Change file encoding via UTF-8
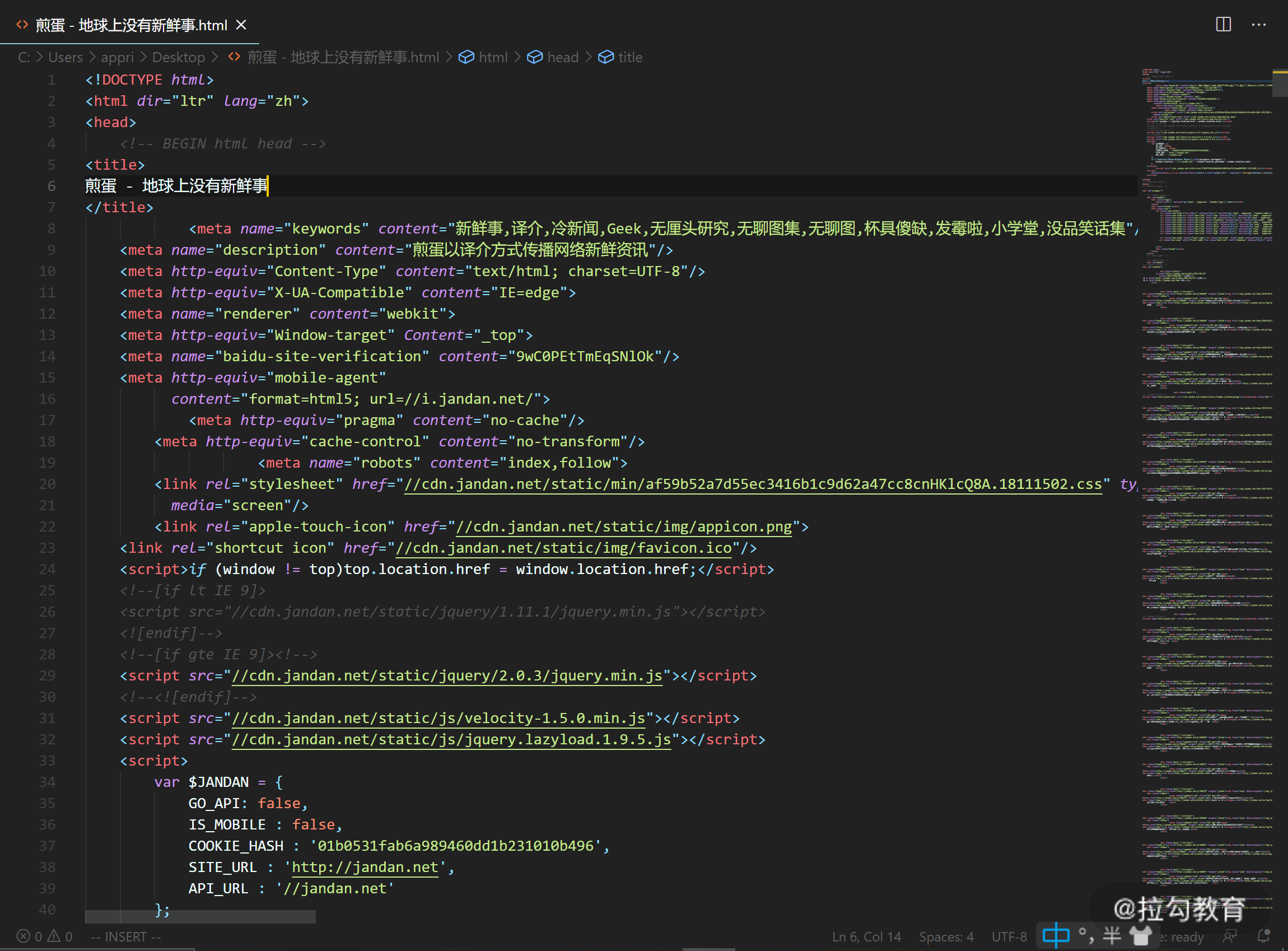This screenshot has width=1288, height=951. tap(1009, 936)
